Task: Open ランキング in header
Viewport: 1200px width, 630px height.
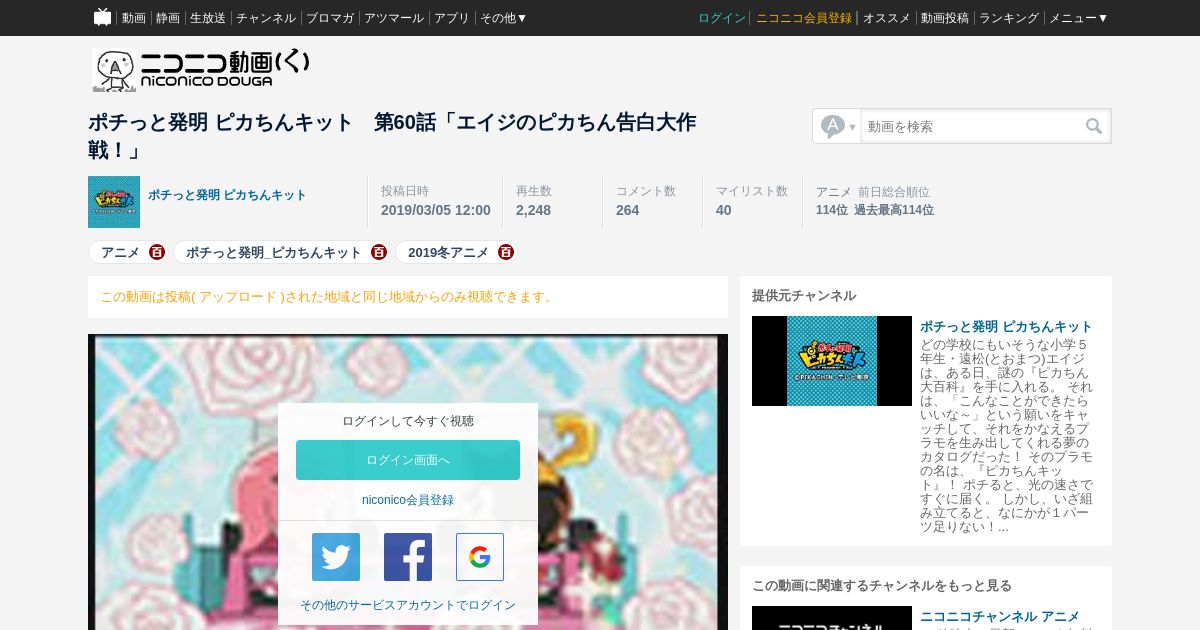Action: (x=1009, y=18)
